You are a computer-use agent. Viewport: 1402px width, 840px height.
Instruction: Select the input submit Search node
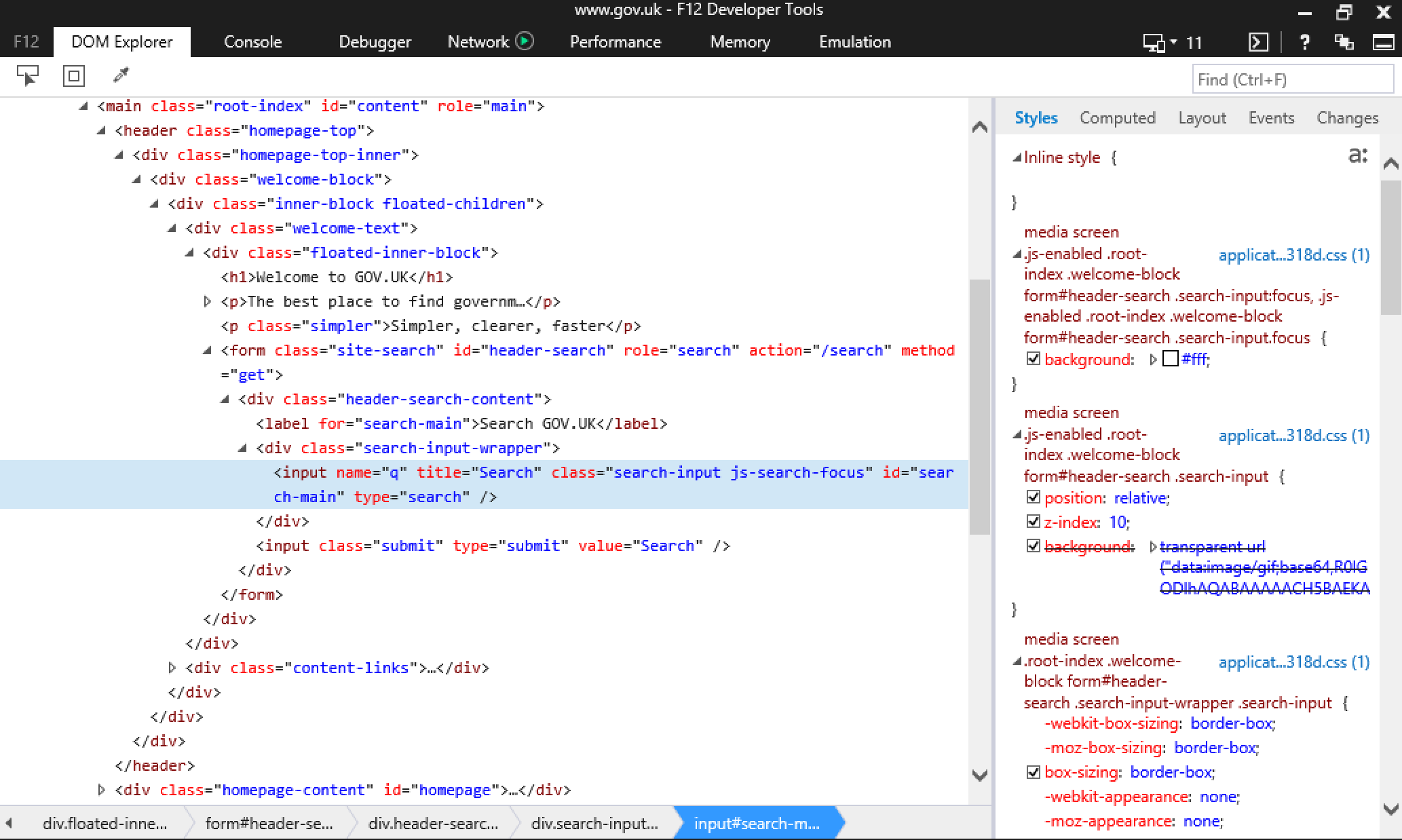click(493, 546)
